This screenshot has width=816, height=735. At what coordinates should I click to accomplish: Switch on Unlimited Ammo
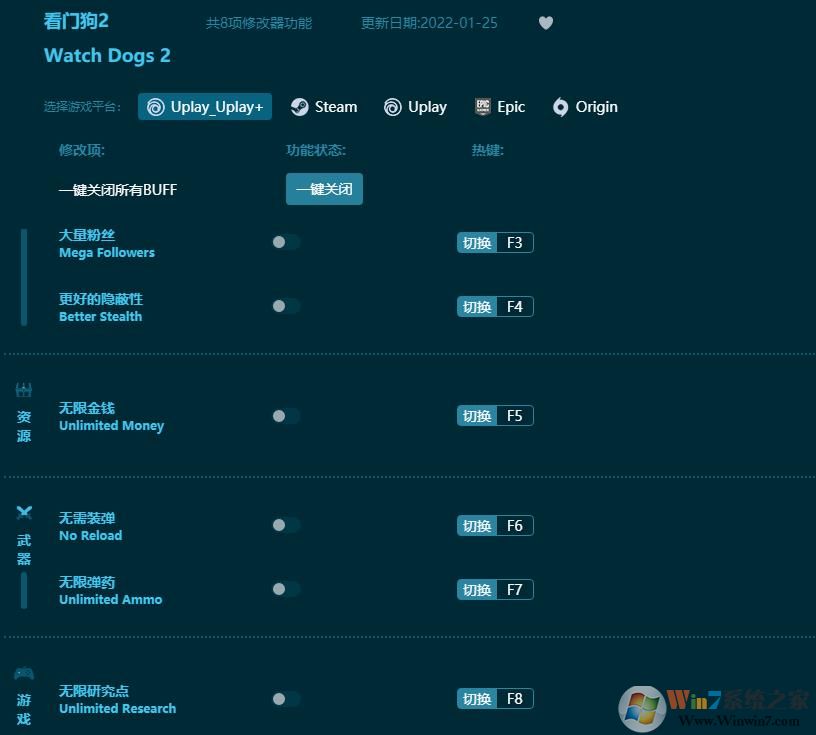click(x=286, y=589)
